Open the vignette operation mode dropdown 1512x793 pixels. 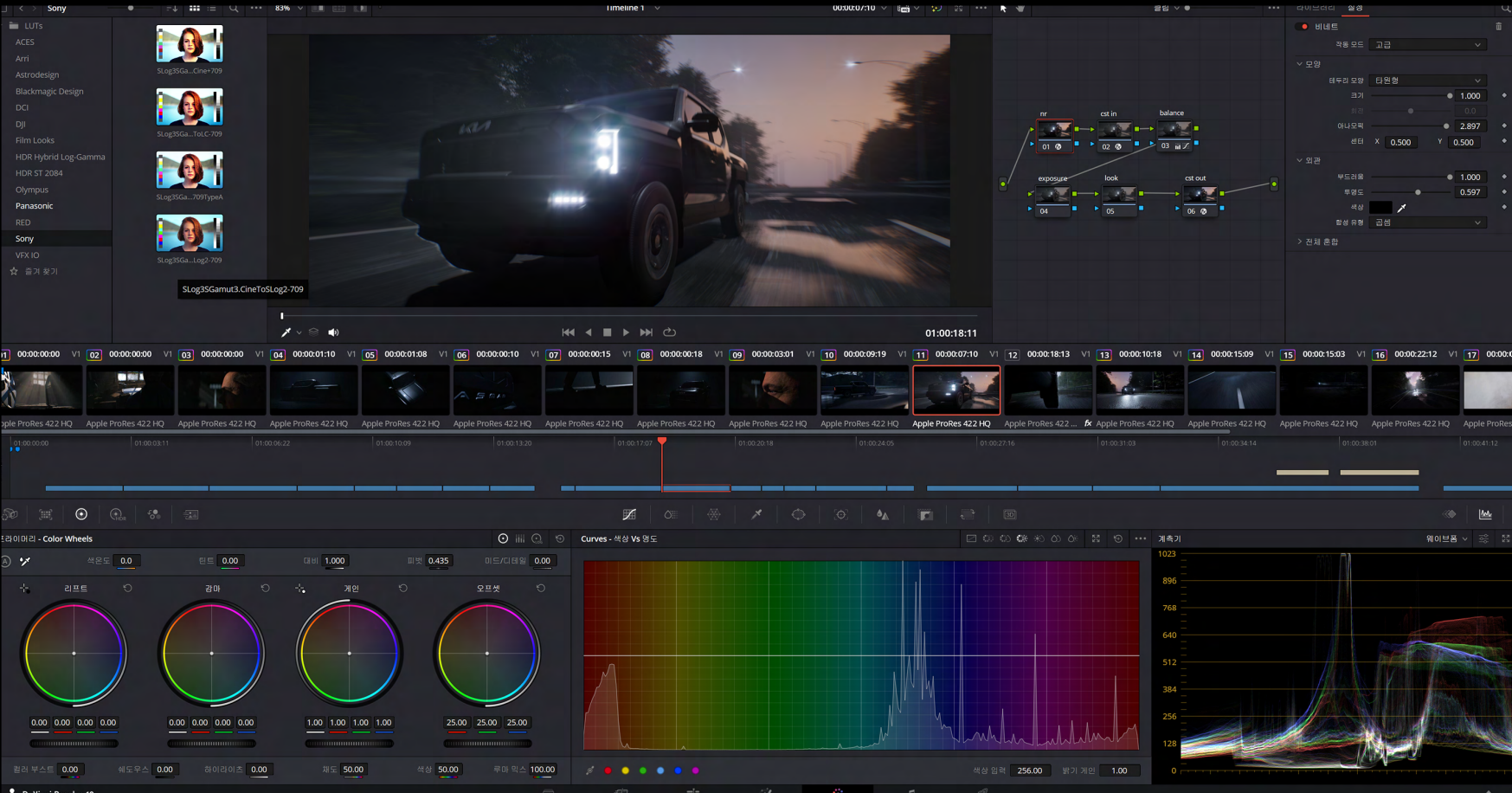[x=1428, y=45]
